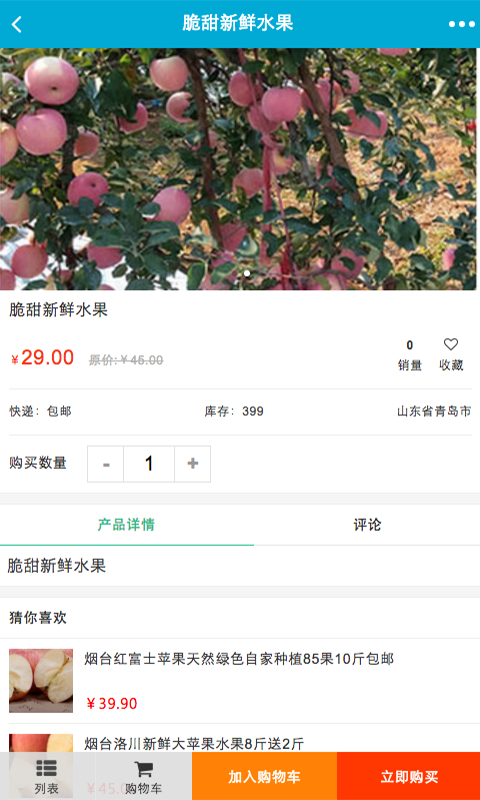
Task: Open the 烟台洛川新鲜大苹果 product link
Action: point(194,744)
